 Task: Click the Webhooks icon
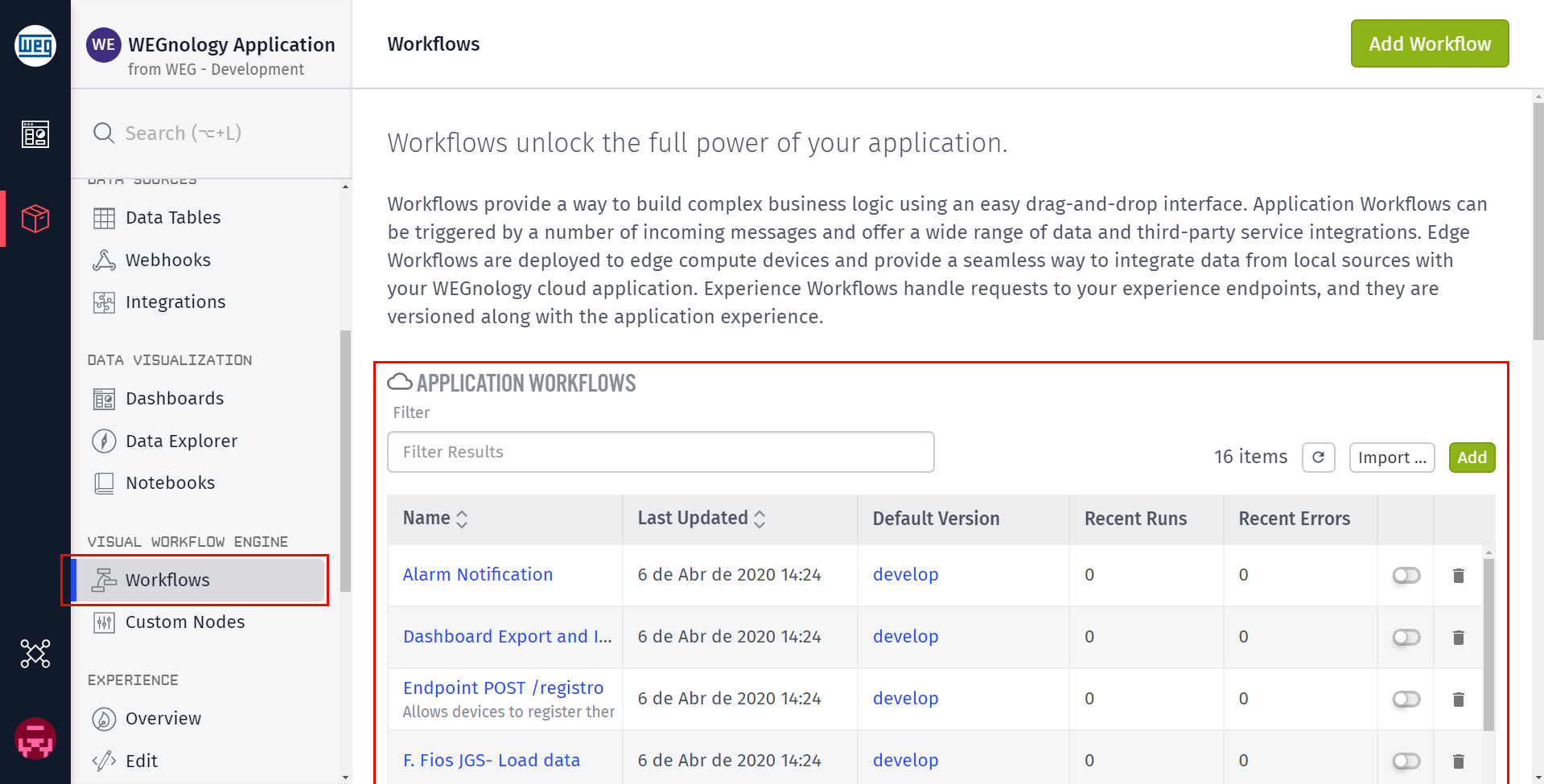(x=104, y=260)
